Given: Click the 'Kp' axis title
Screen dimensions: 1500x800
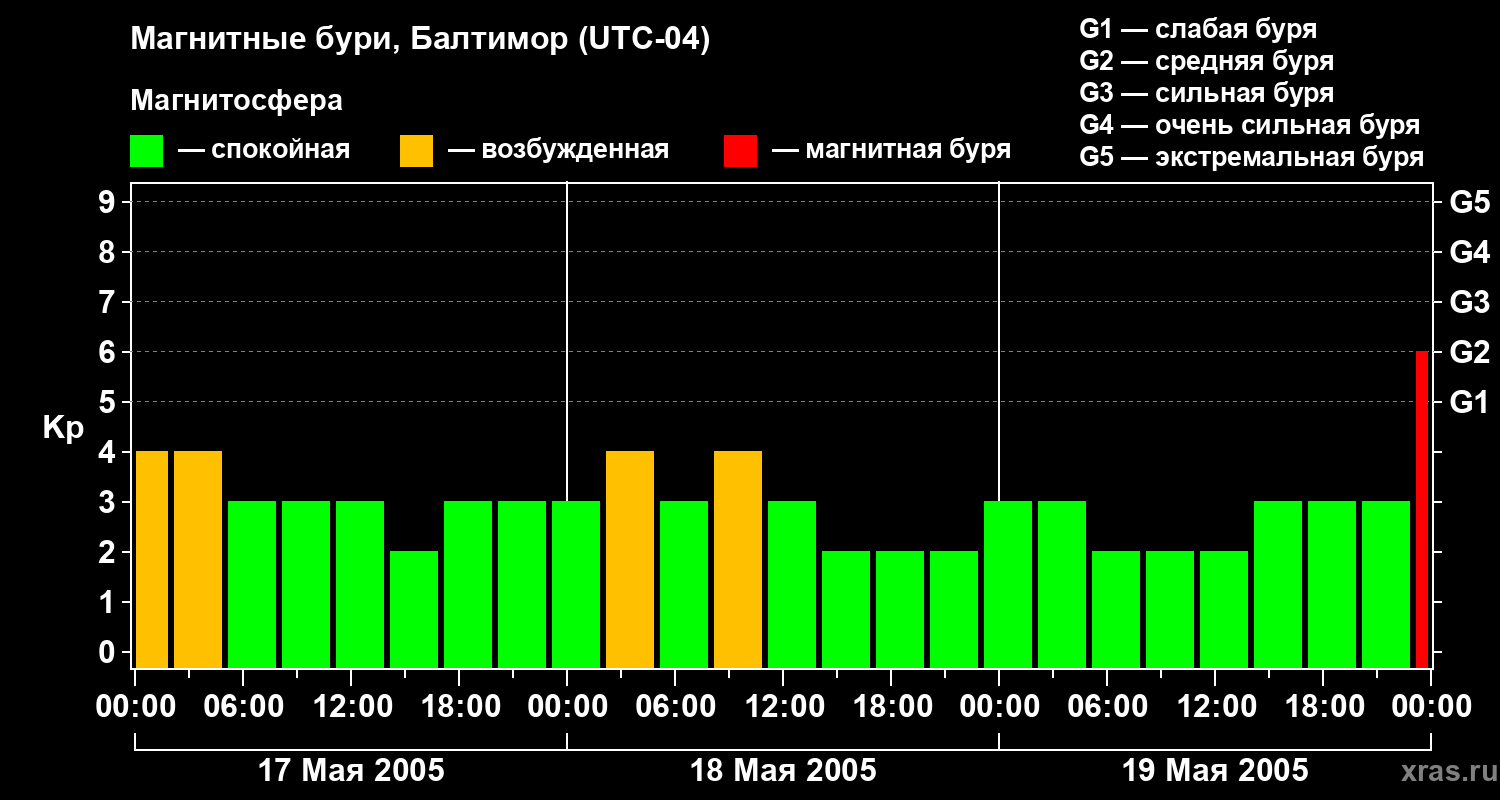Looking at the screenshot, I should [63, 428].
